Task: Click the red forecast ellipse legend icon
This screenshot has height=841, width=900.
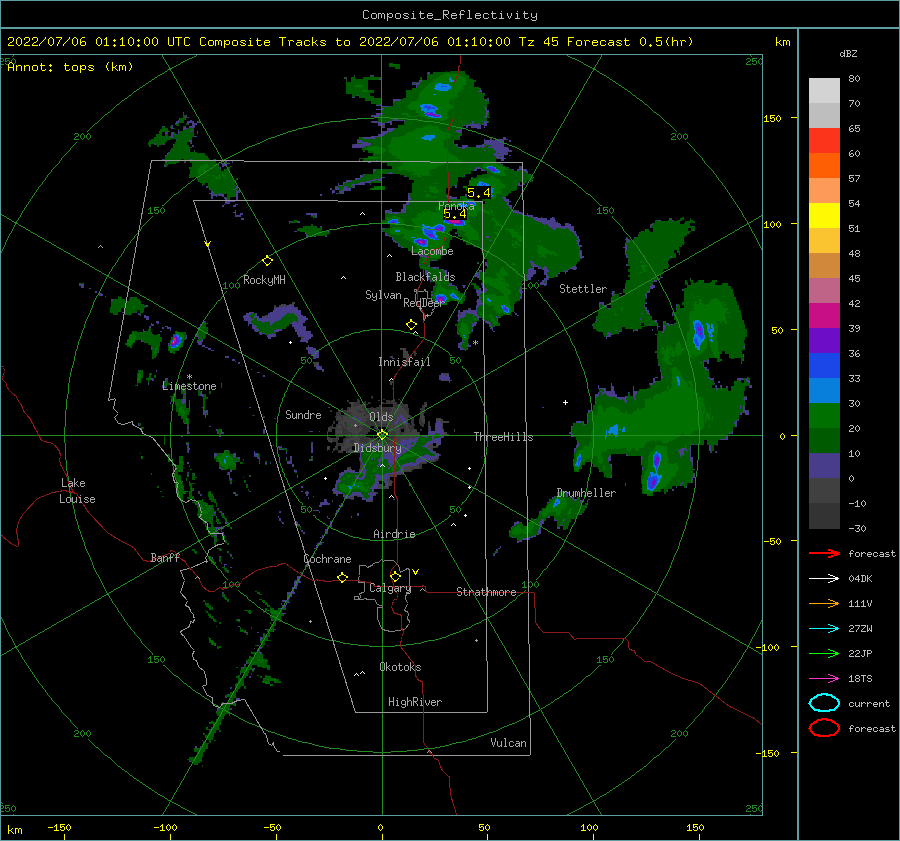Action: coord(824,728)
